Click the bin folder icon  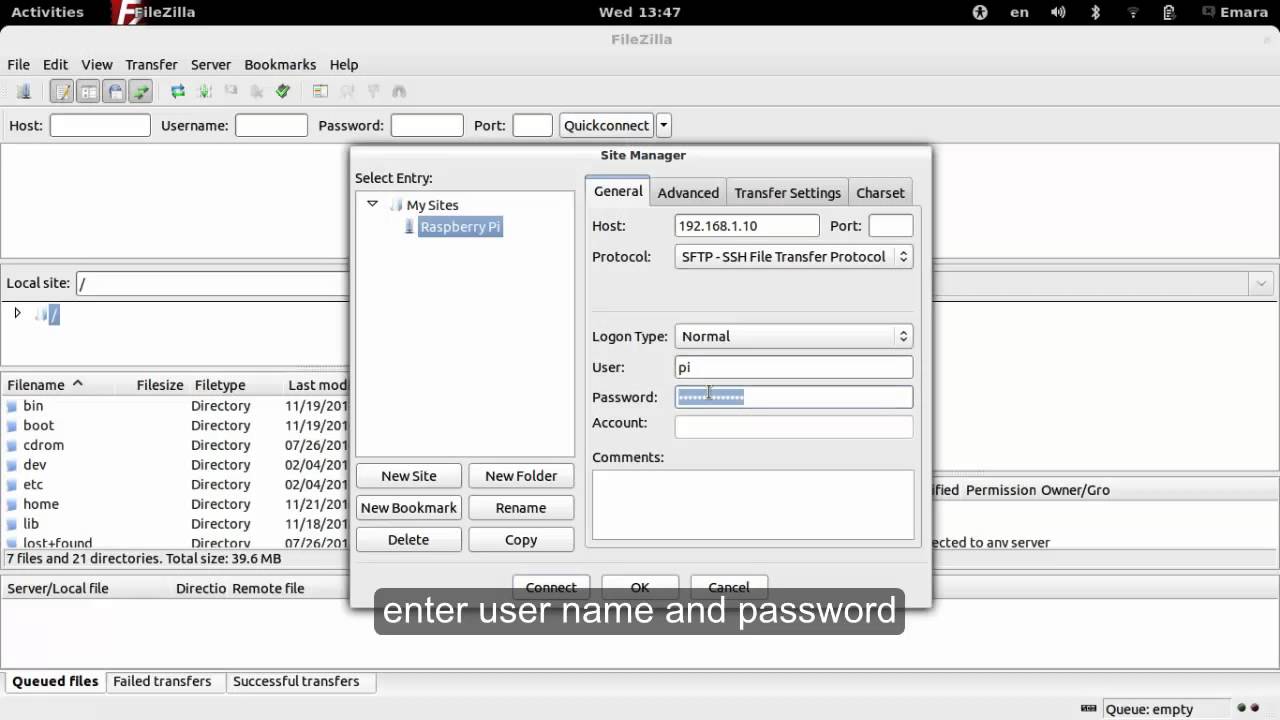tap(12, 406)
